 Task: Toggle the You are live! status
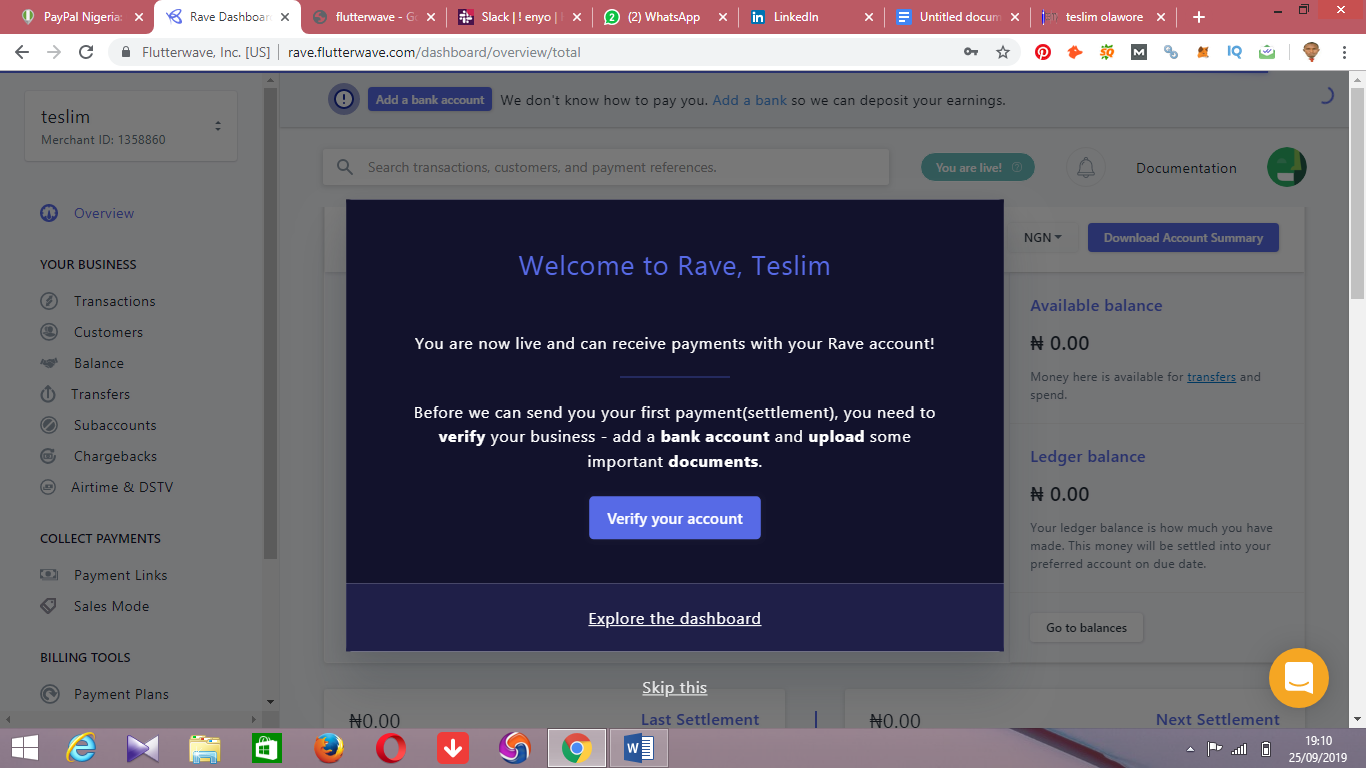coord(978,167)
